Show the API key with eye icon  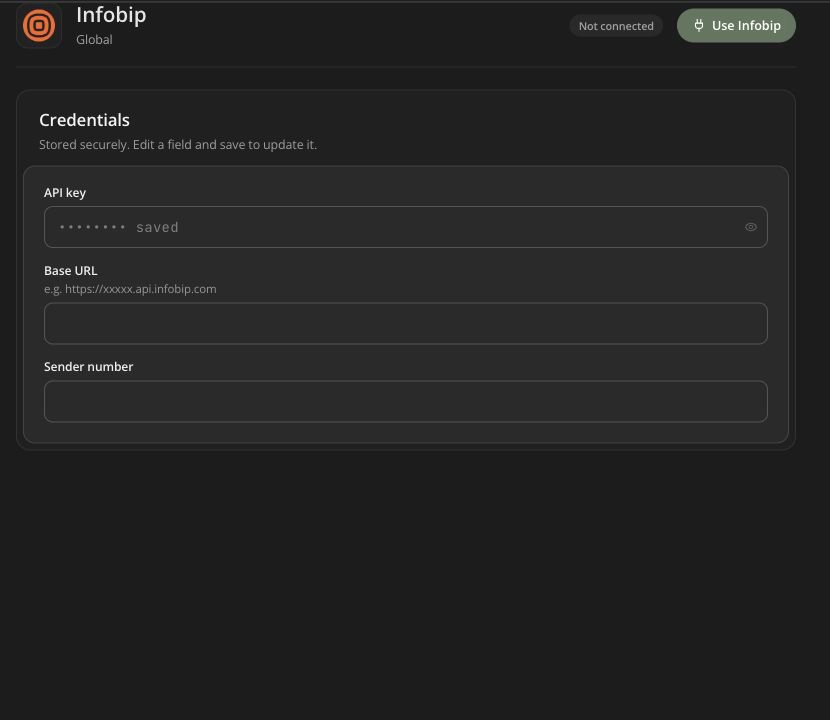751,227
